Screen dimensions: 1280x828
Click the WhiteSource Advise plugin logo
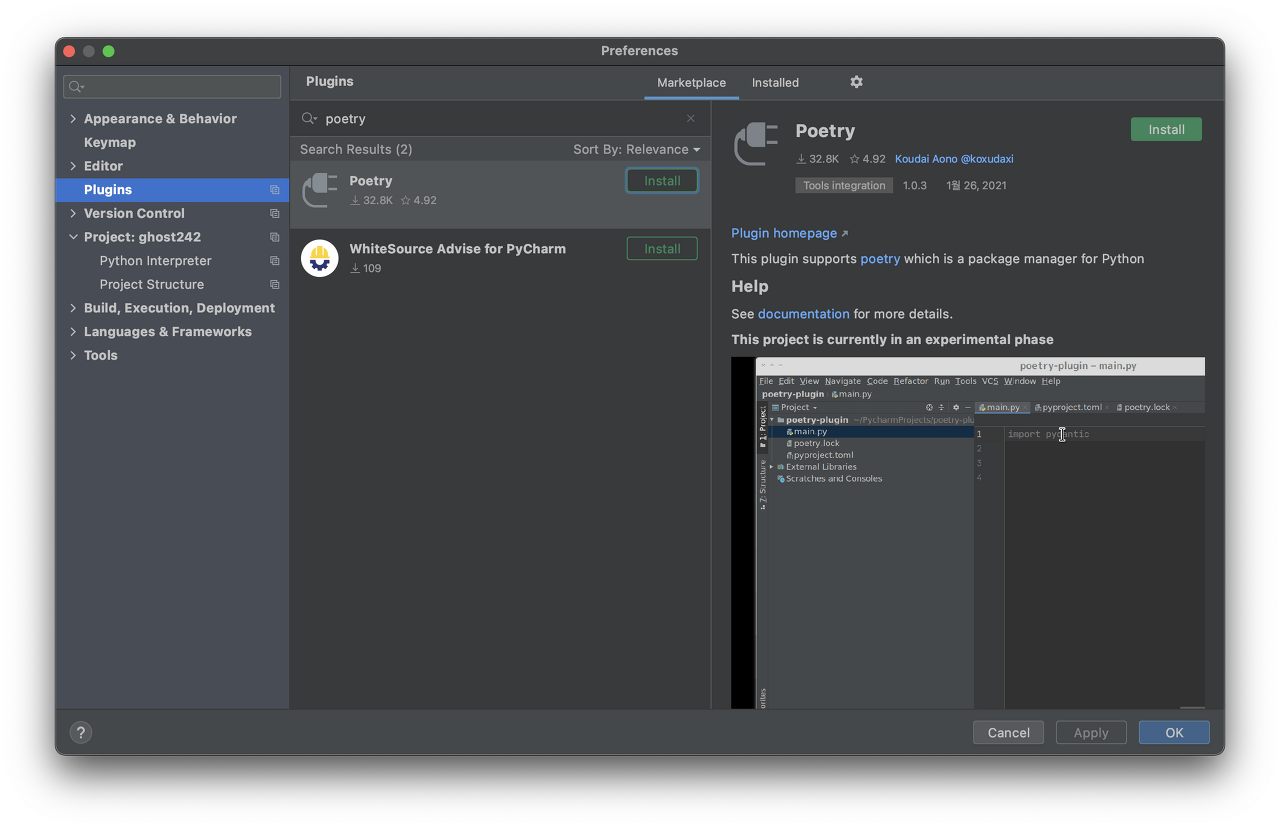pyautogui.click(x=320, y=258)
